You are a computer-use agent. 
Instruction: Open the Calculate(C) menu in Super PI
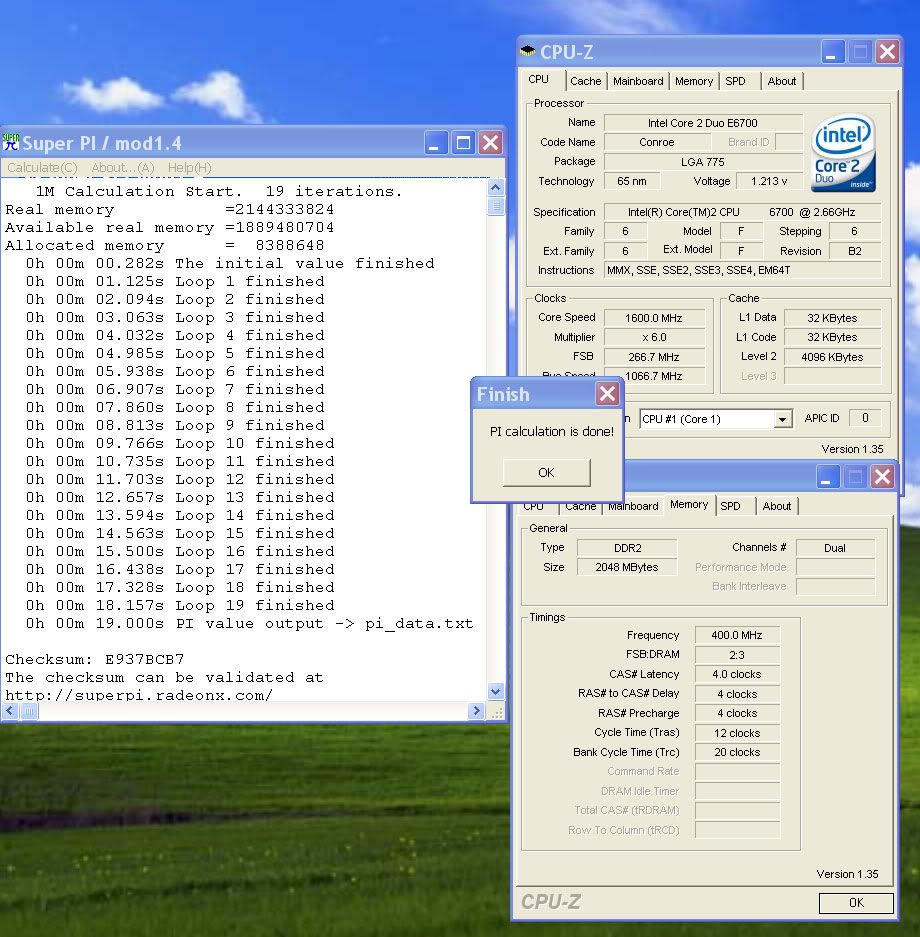(42, 168)
